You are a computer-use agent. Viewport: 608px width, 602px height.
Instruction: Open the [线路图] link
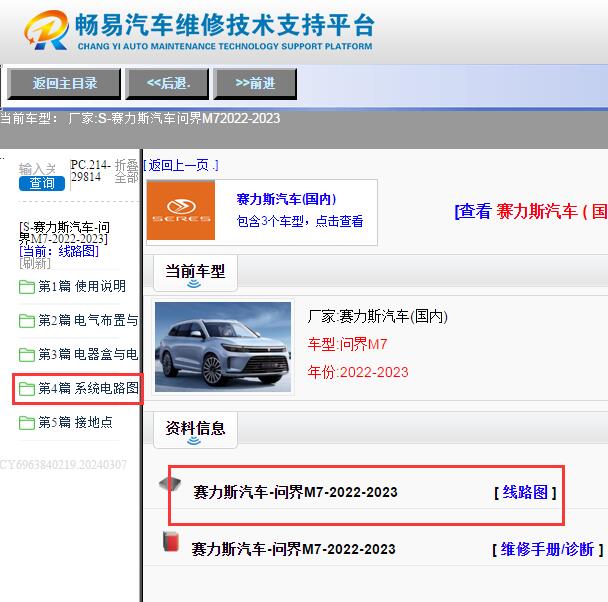tap(525, 492)
